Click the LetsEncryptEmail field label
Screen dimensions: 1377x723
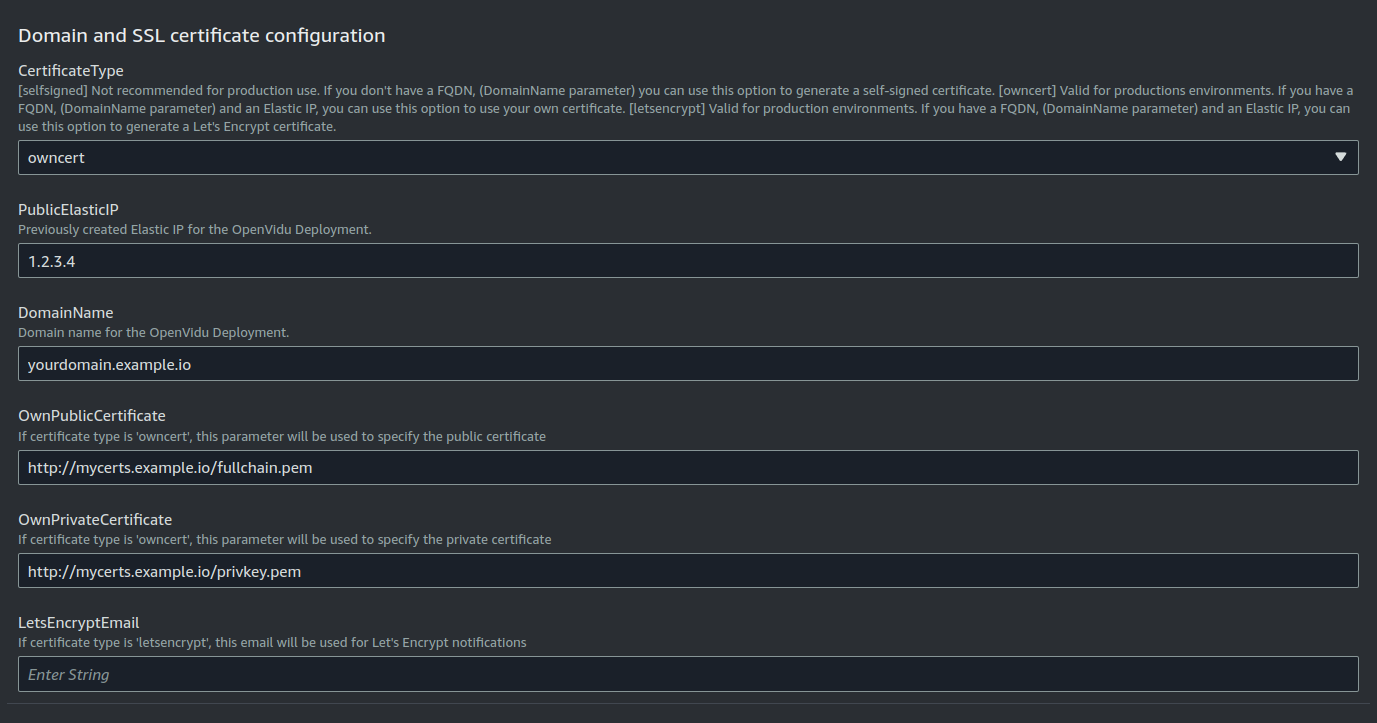(79, 623)
